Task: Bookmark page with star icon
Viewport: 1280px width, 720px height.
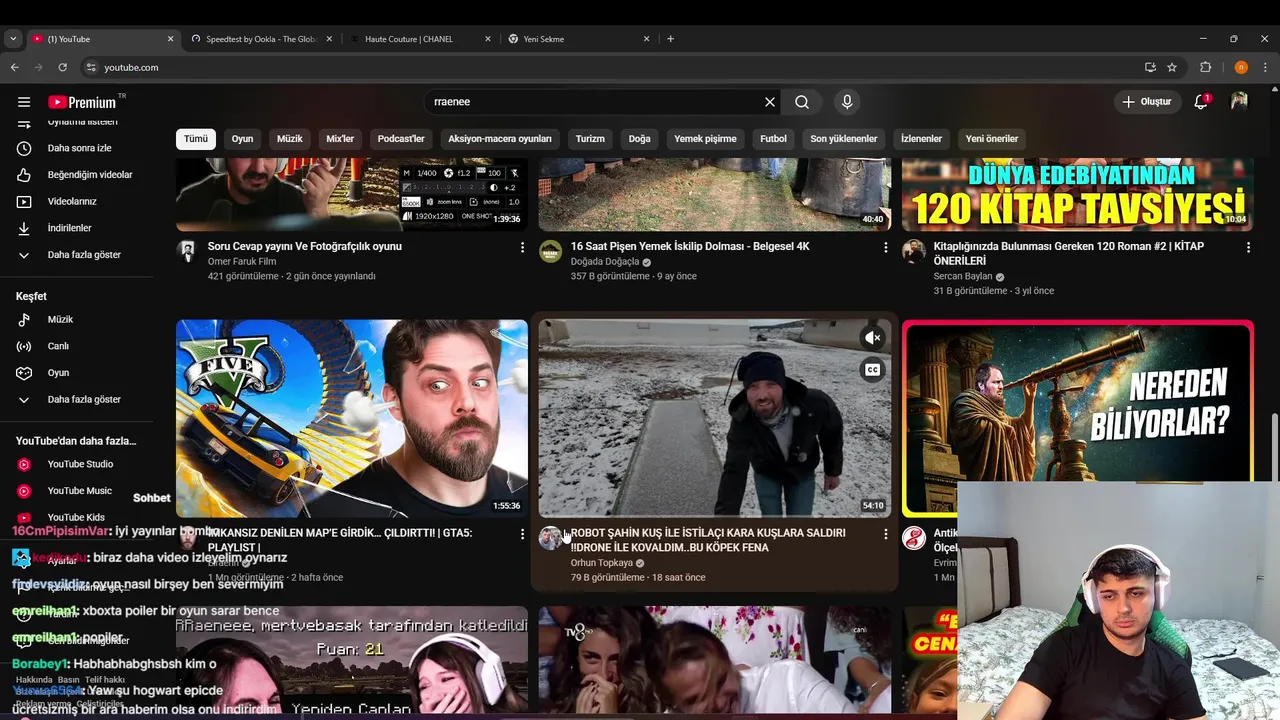Action: point(1172,67)
